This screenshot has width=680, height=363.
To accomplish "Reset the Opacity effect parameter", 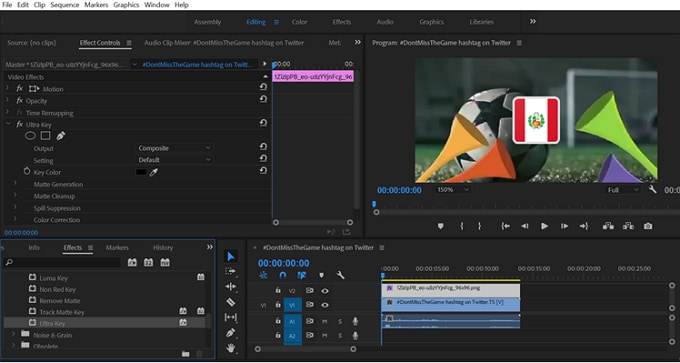I will (263, 99).
